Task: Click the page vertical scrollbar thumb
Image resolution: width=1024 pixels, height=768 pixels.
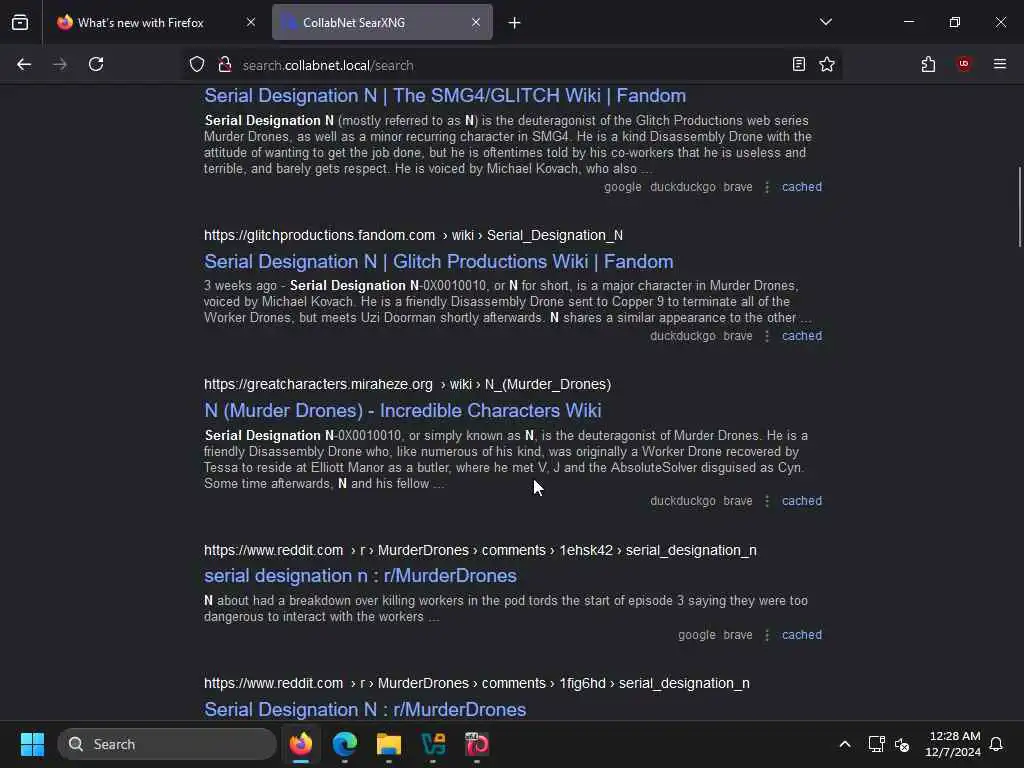Action: click(x=1019, y=206)
